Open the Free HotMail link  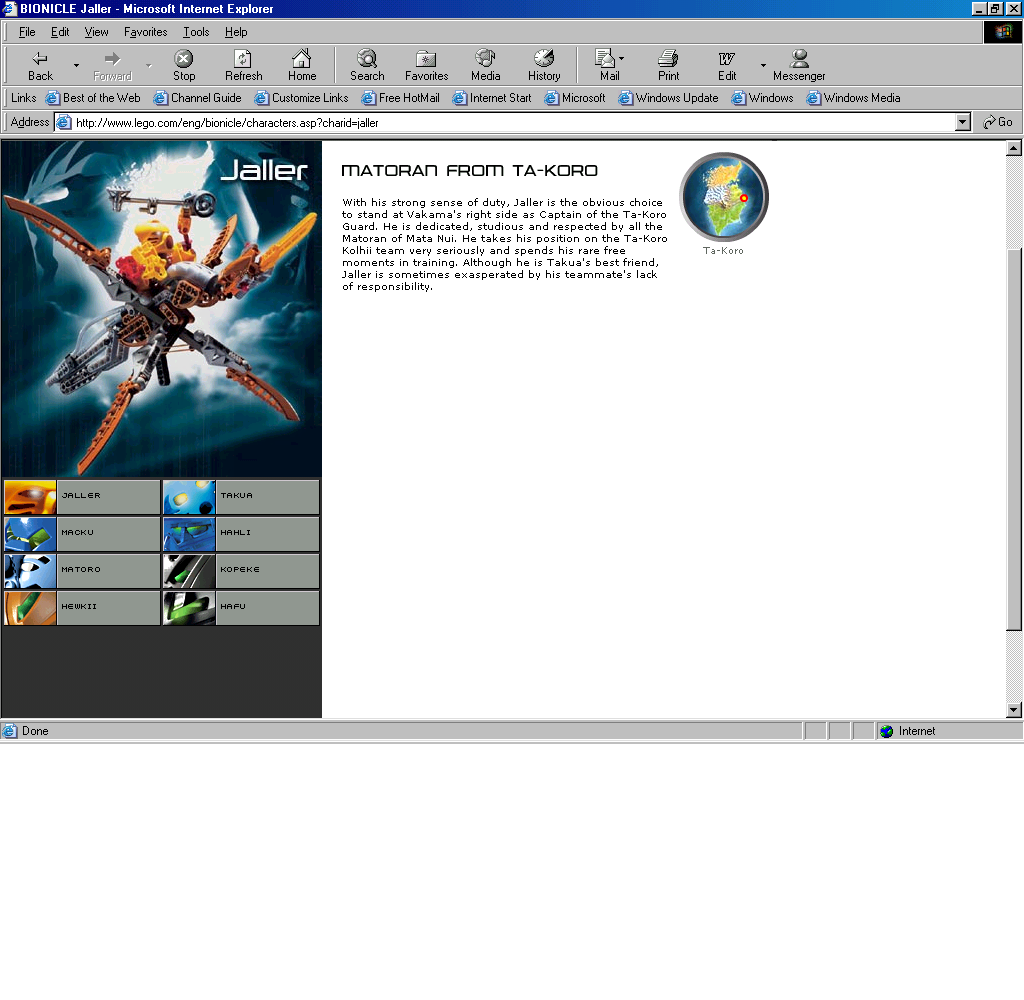coord(400,98)
